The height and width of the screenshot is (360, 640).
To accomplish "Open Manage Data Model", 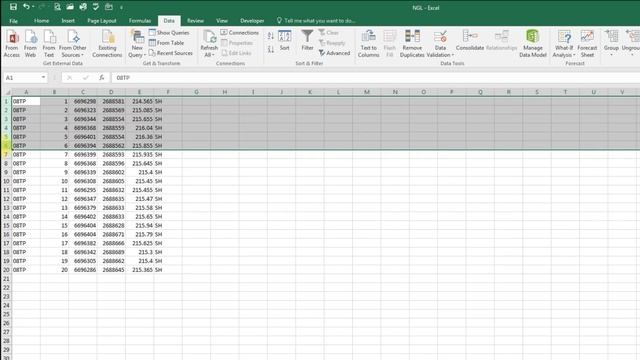I will tap(533, 44).
